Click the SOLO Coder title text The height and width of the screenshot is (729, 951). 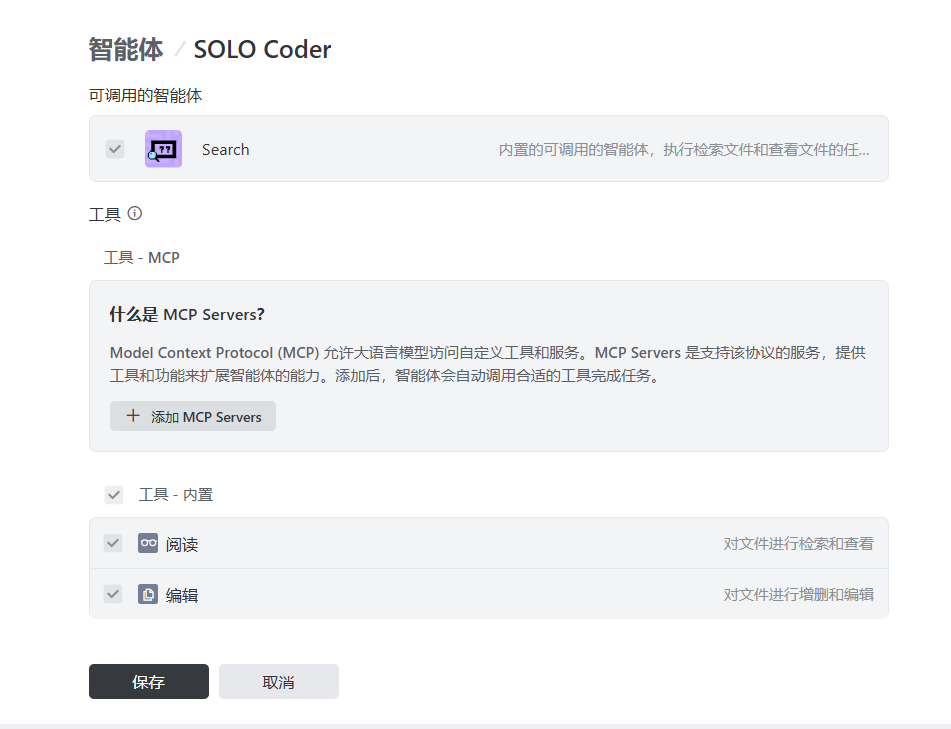[263, 50]
